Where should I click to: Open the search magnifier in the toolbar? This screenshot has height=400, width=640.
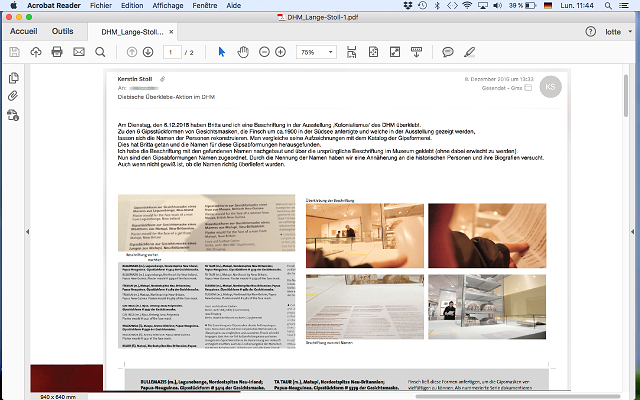[100, 52]
